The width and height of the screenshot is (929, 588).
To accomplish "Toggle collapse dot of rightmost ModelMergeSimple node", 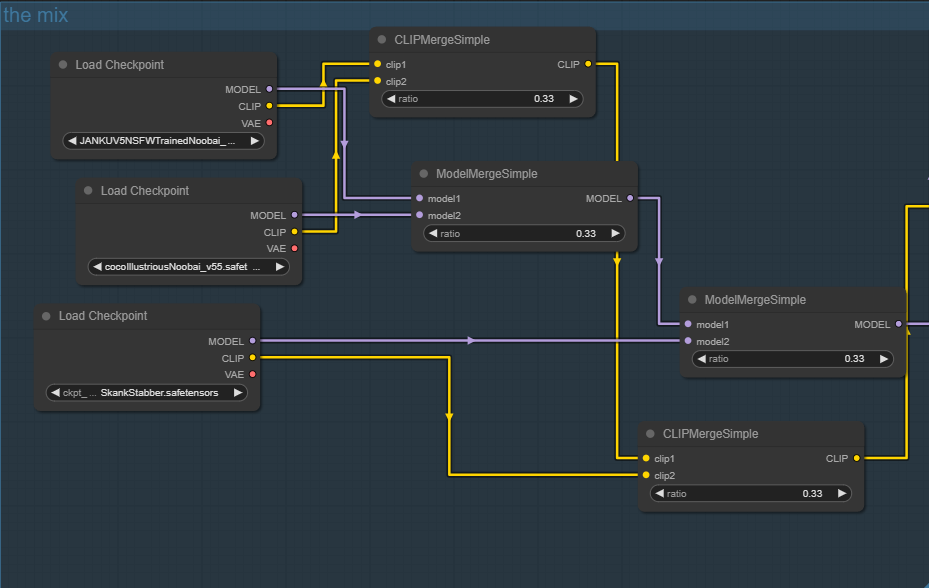I will pos(692,300).
